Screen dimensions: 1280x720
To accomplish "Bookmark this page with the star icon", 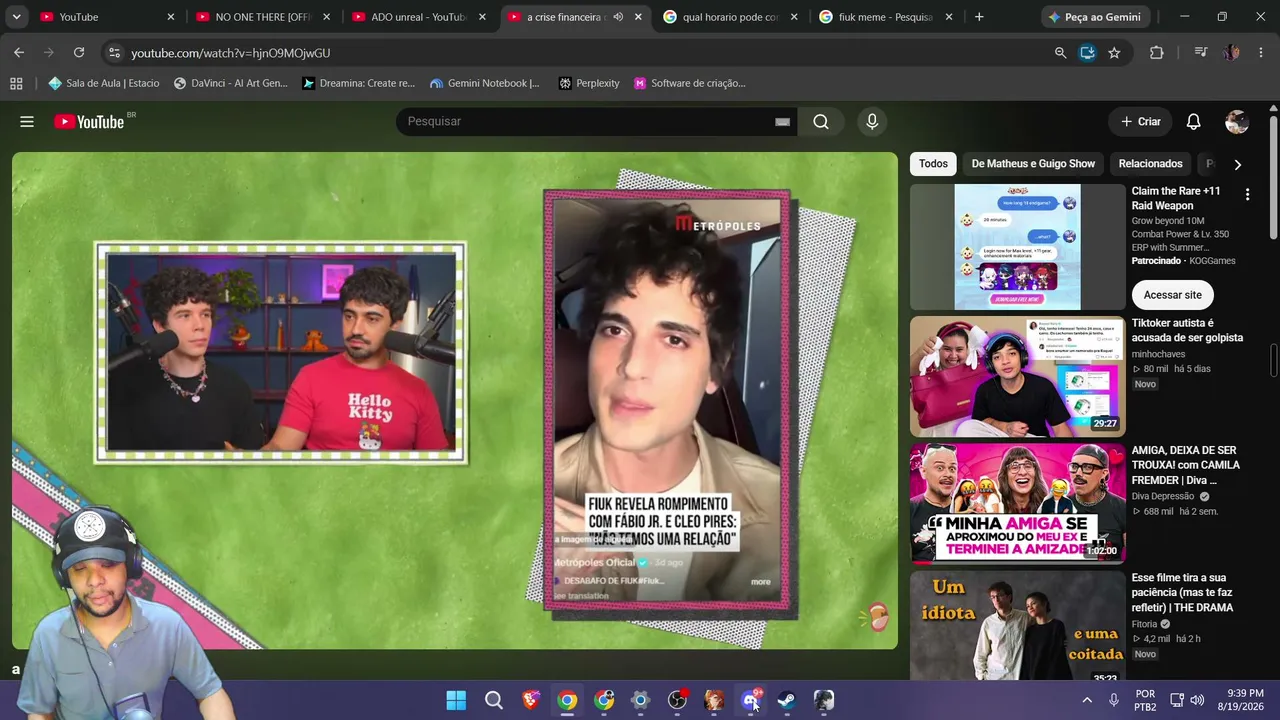I will point(1114,53).
